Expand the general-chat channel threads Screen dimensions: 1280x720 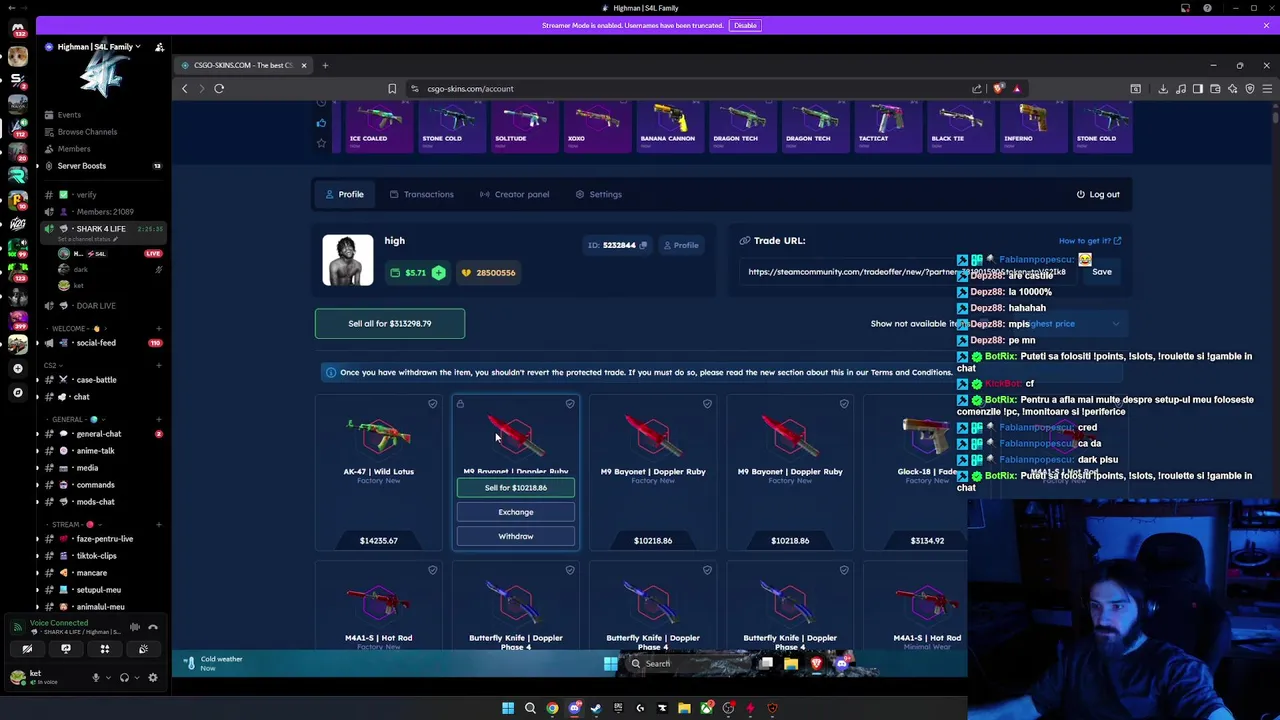point(38,434)
